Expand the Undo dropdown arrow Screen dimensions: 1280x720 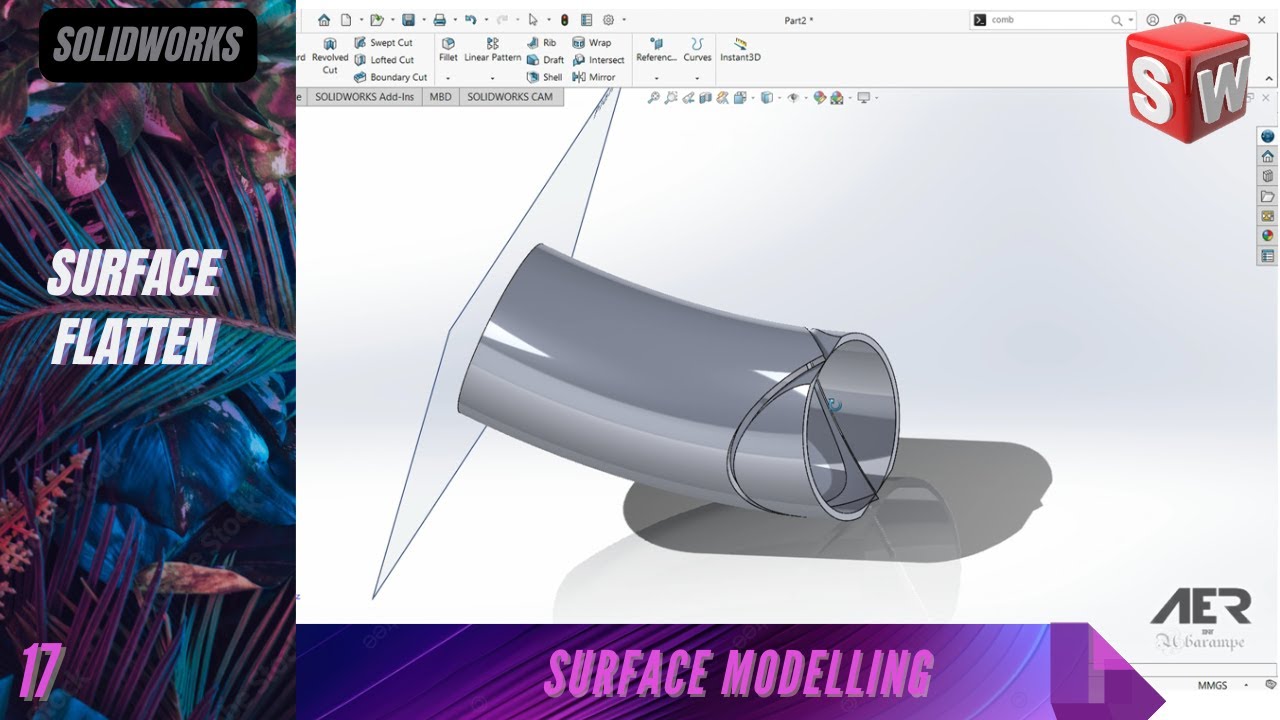point(486,20)
